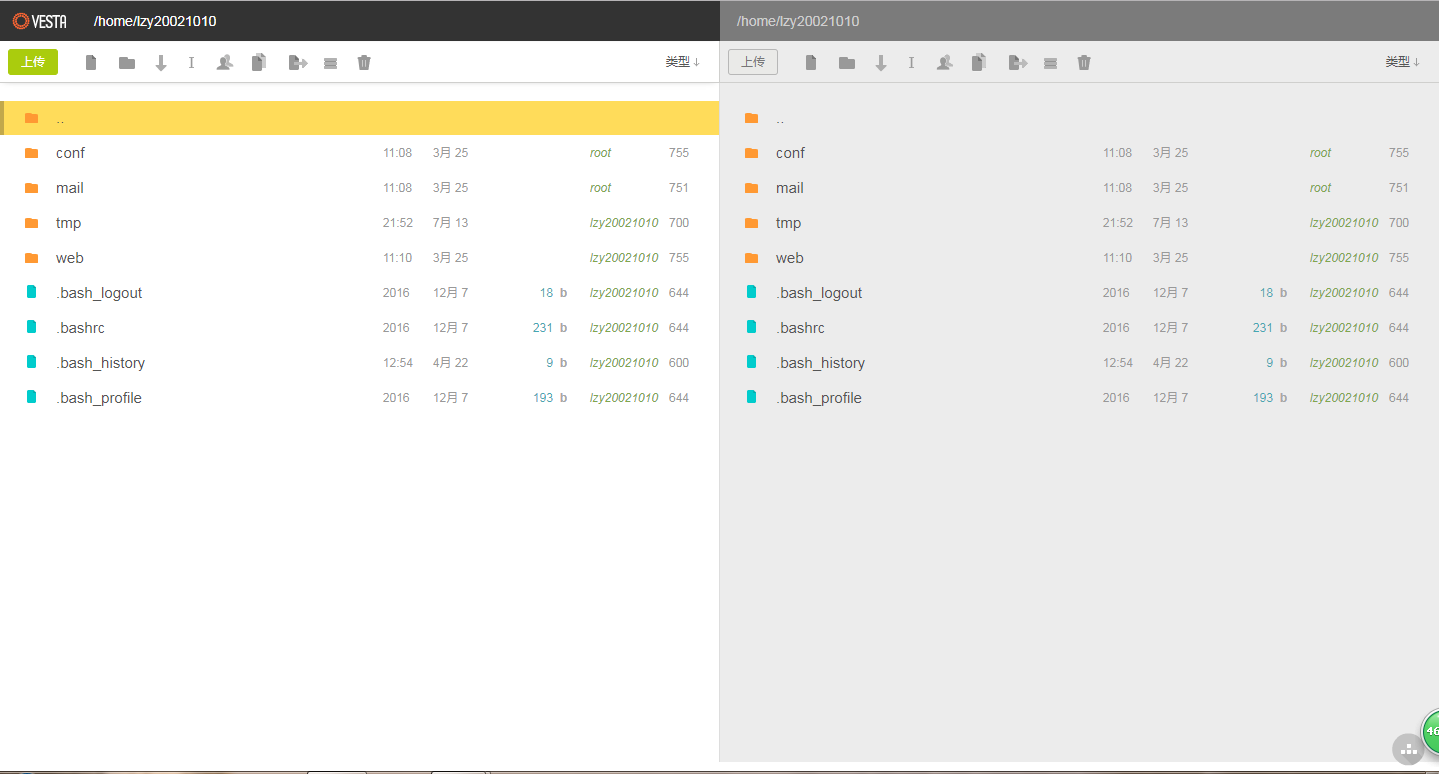Click the rename cursor icon in left pane

191,62
